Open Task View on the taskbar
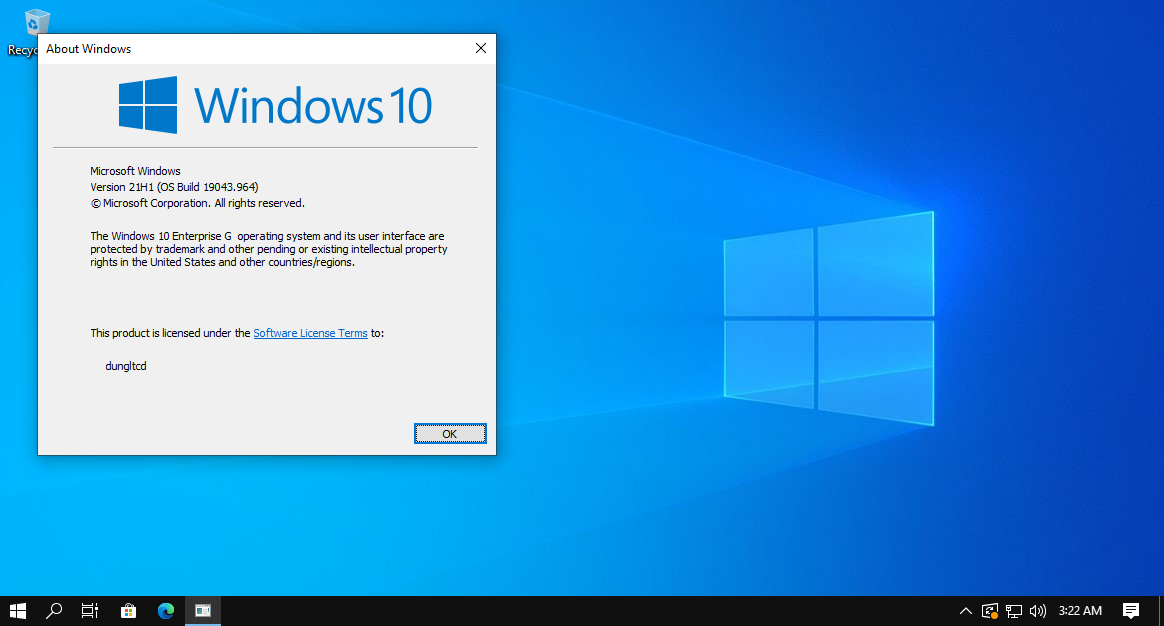Screen dimensions: 1164x626 pyautogui.click(x=90, y=610)
